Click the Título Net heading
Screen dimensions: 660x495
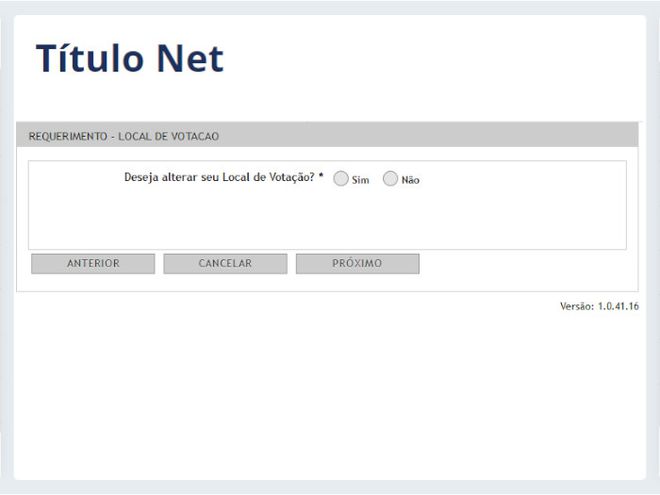130,58
